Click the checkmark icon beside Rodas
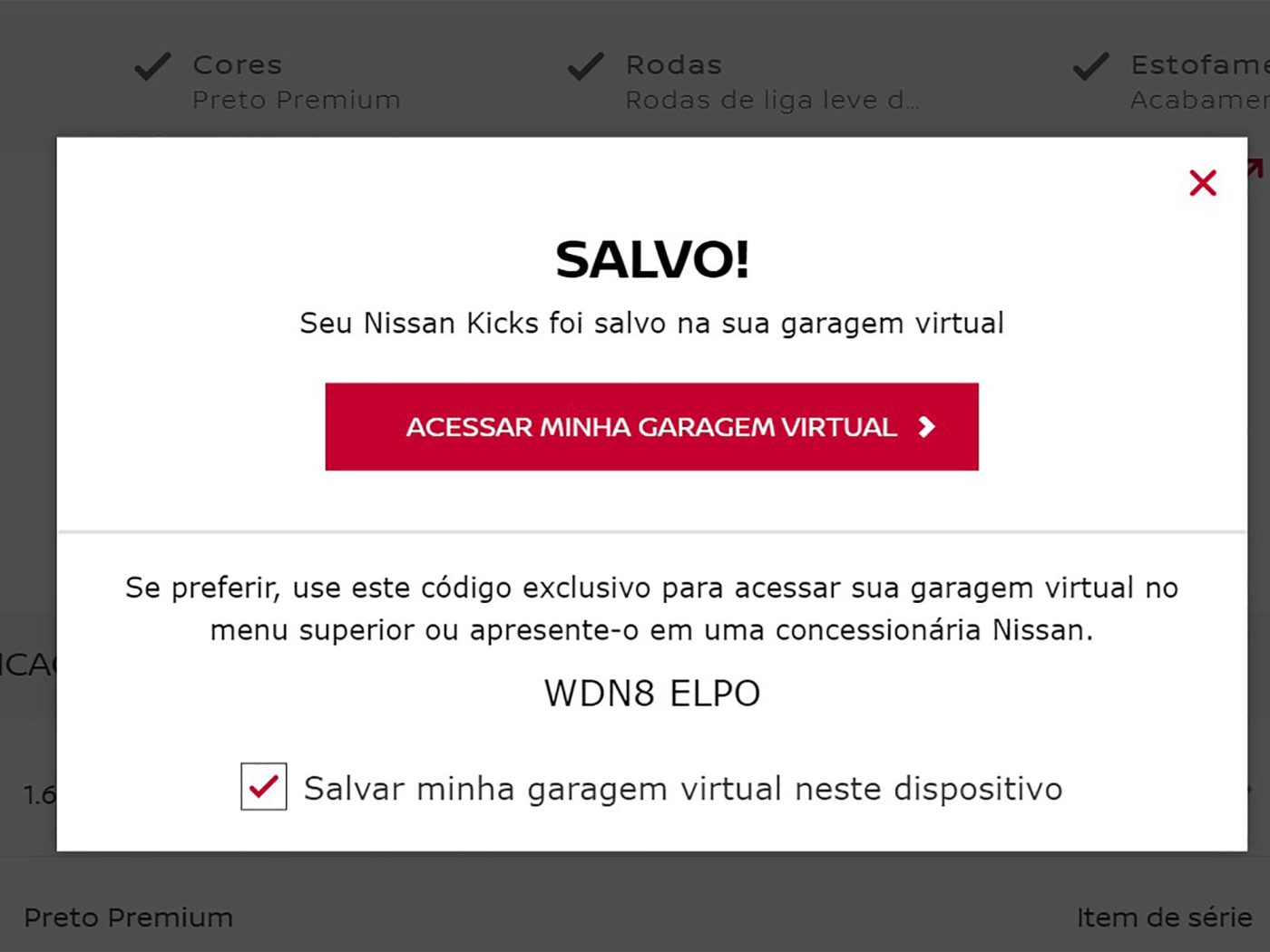 point(585,67)
